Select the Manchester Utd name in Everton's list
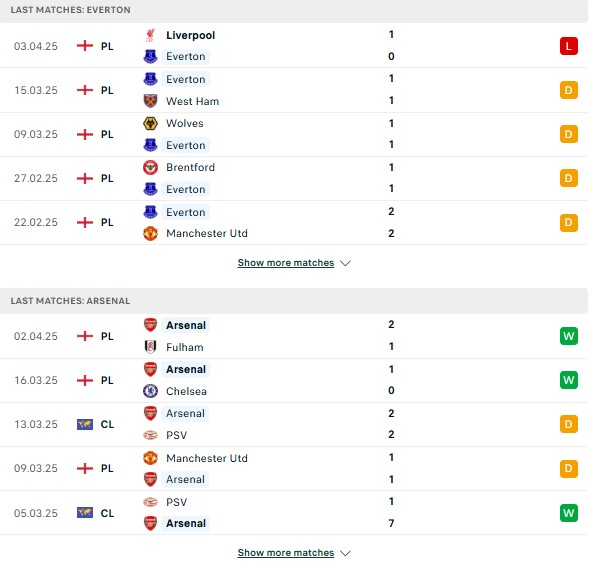This screenshot has height=572, width=592. click(207, 233)
